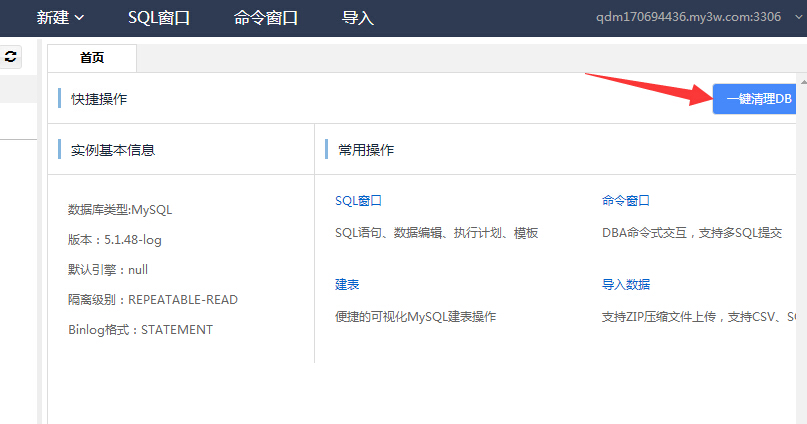Click the 隔离级别 REPEATABLE-READ info line
Viewport: 807px width, 424px height.
click(x=153, y=300)
